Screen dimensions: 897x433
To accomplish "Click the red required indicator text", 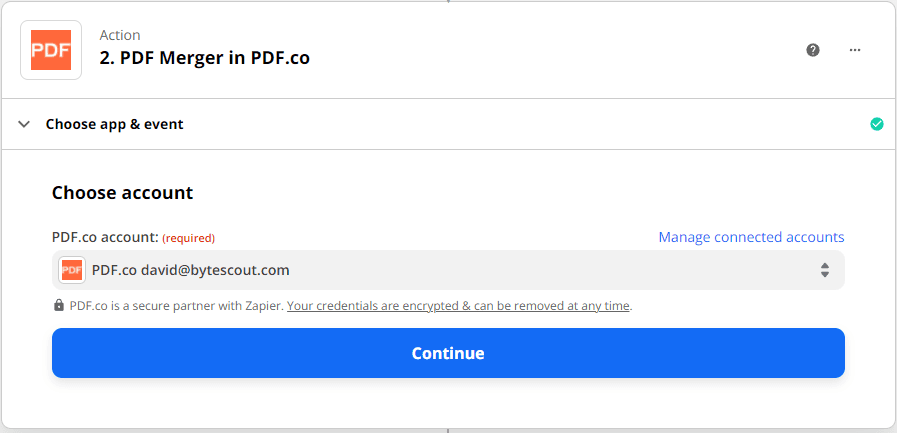I will point(189,238).
